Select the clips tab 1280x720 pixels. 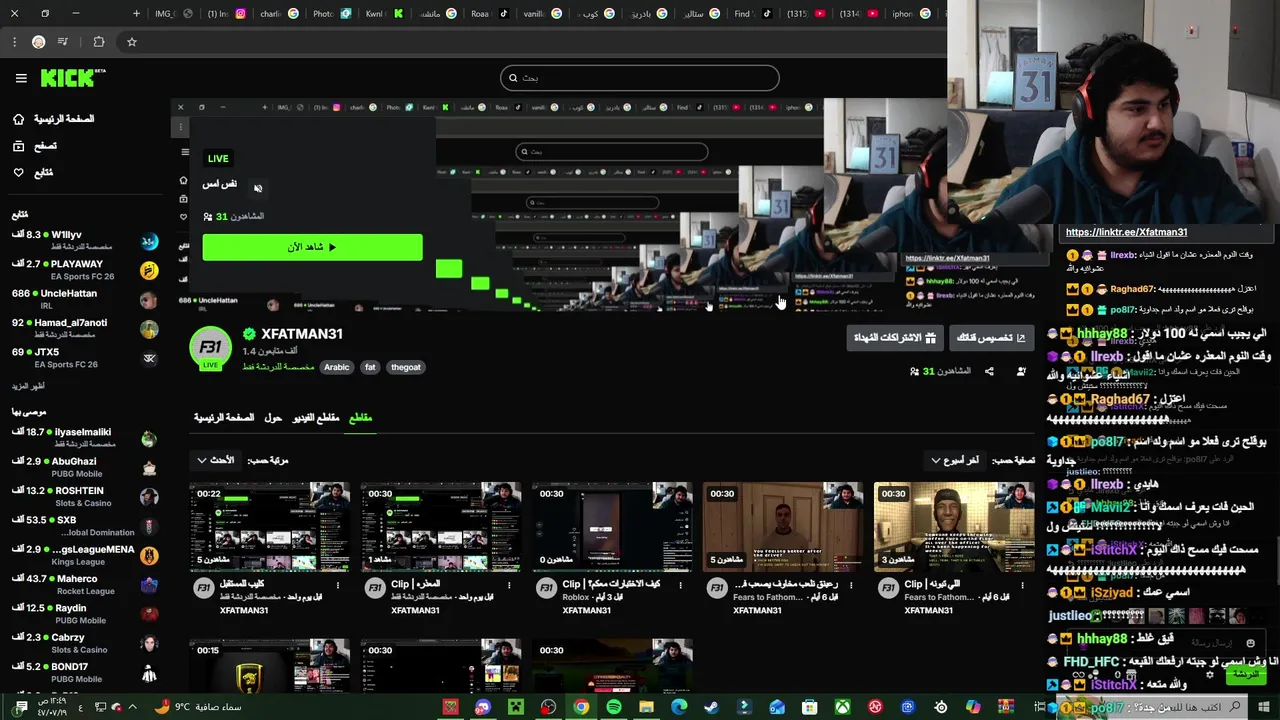click(x=360, y=417)
